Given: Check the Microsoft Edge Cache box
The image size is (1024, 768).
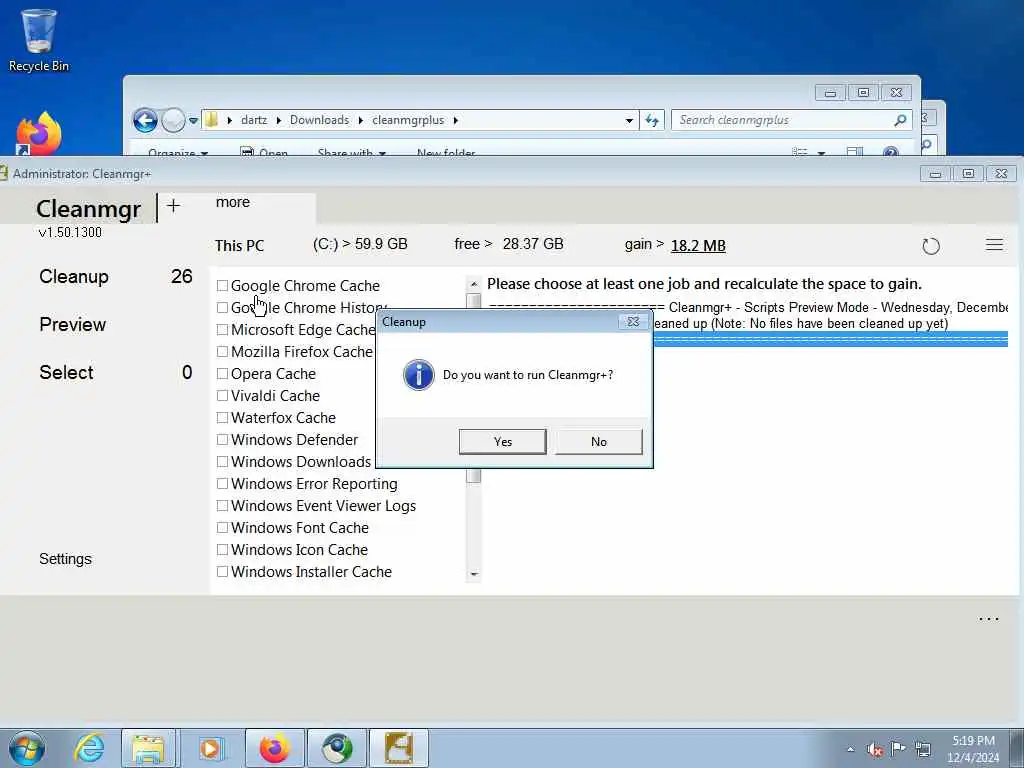Looking at the screenshot, I should pyautogui.click(x=222, y=330).
